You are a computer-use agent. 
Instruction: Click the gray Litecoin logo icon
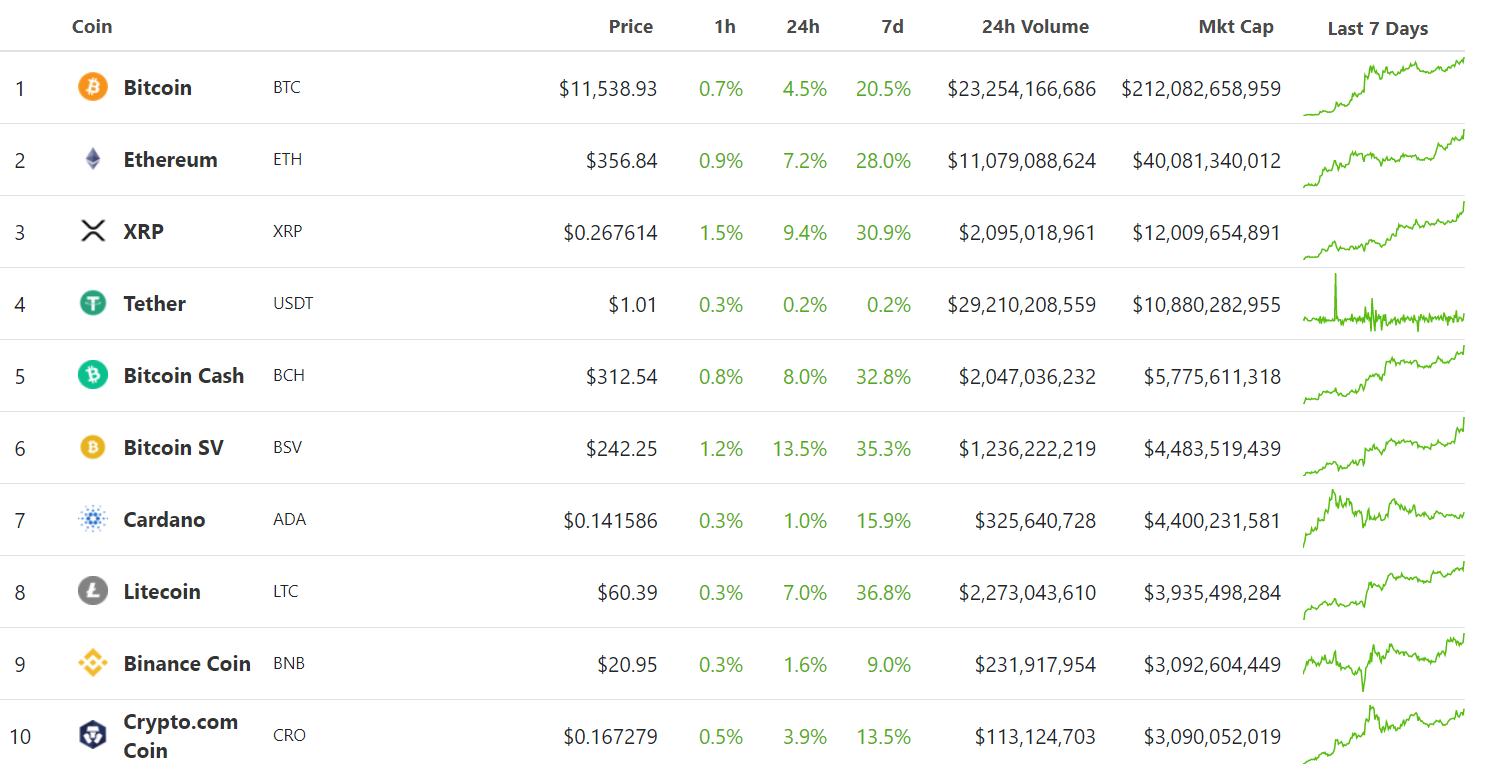[x=93, y=591]
